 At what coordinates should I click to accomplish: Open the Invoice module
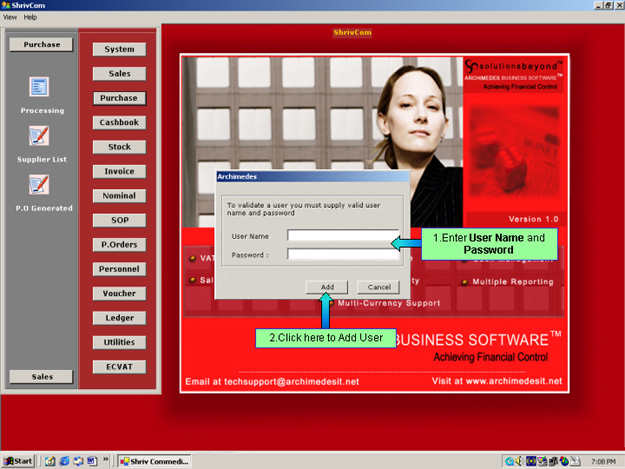(119, 171)
